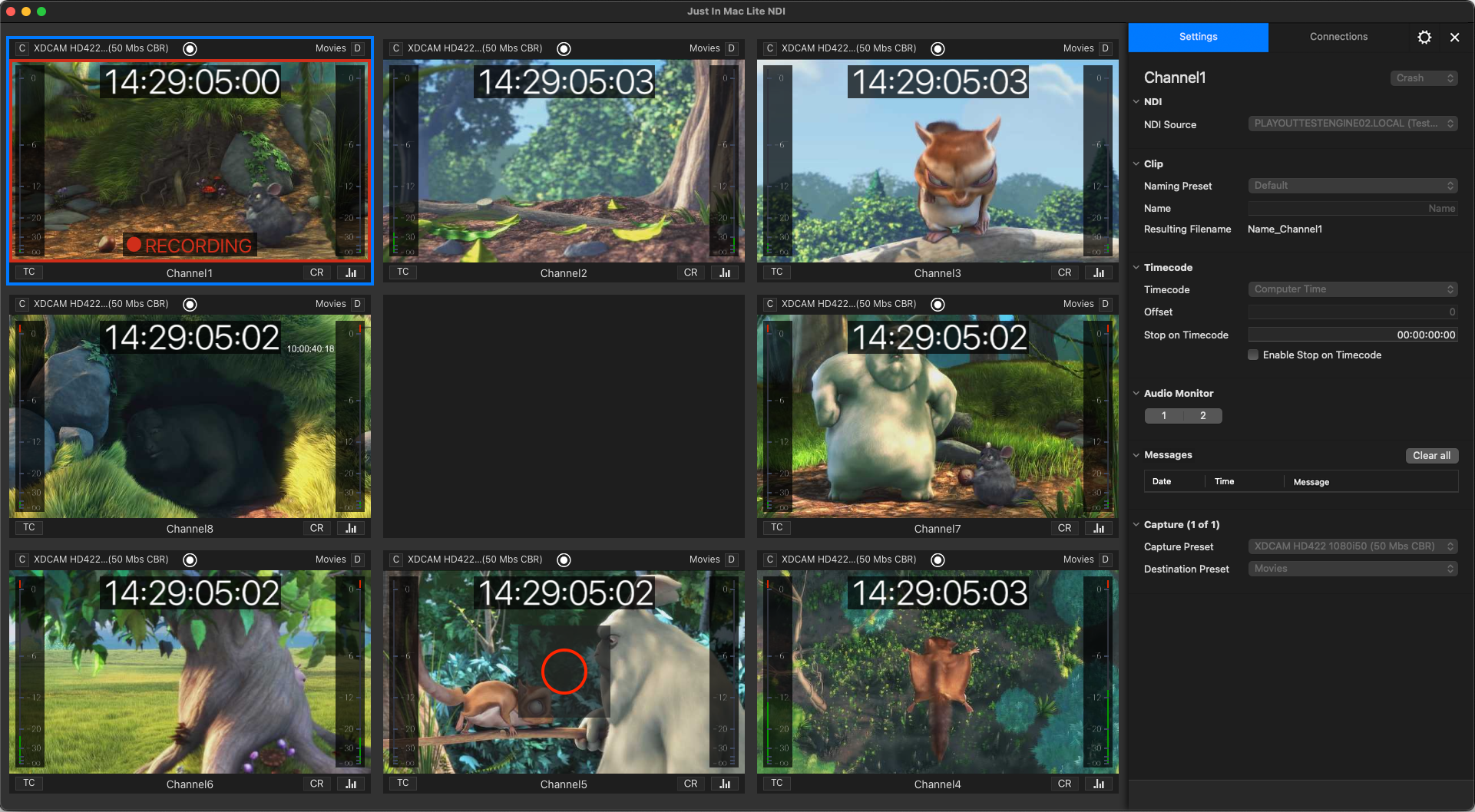Click the CR button on Channel5
The width and height of the screenshot is (1475, 812).
(691, 784)
